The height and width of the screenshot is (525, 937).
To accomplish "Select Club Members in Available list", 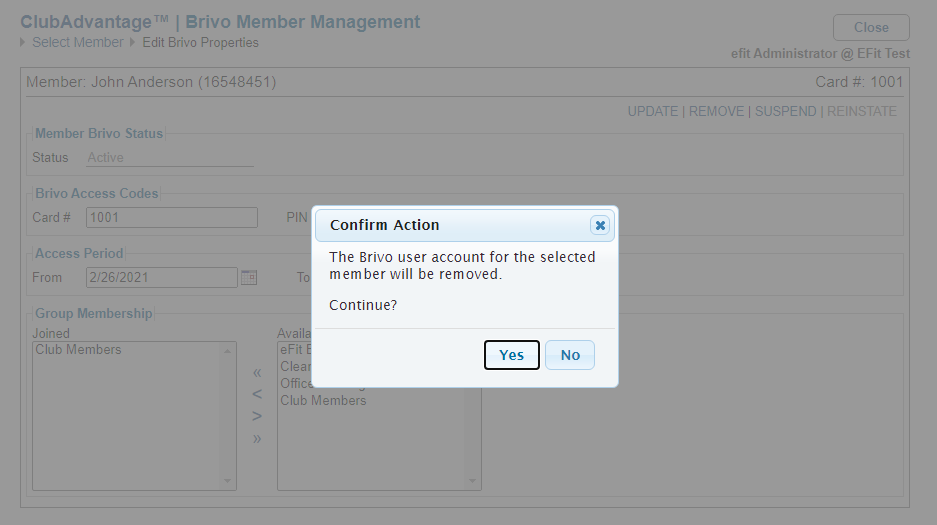I will [x=323, y=400].
